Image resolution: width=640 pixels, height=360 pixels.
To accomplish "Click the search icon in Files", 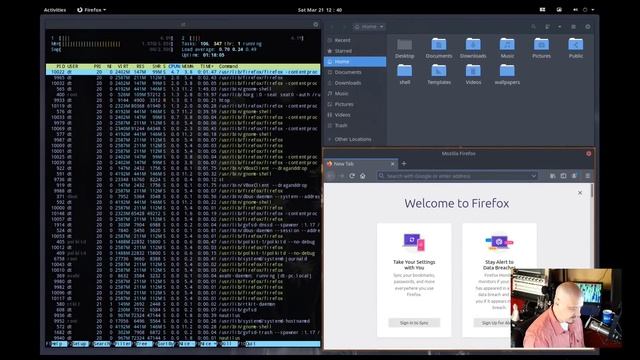I will point(533,27).
